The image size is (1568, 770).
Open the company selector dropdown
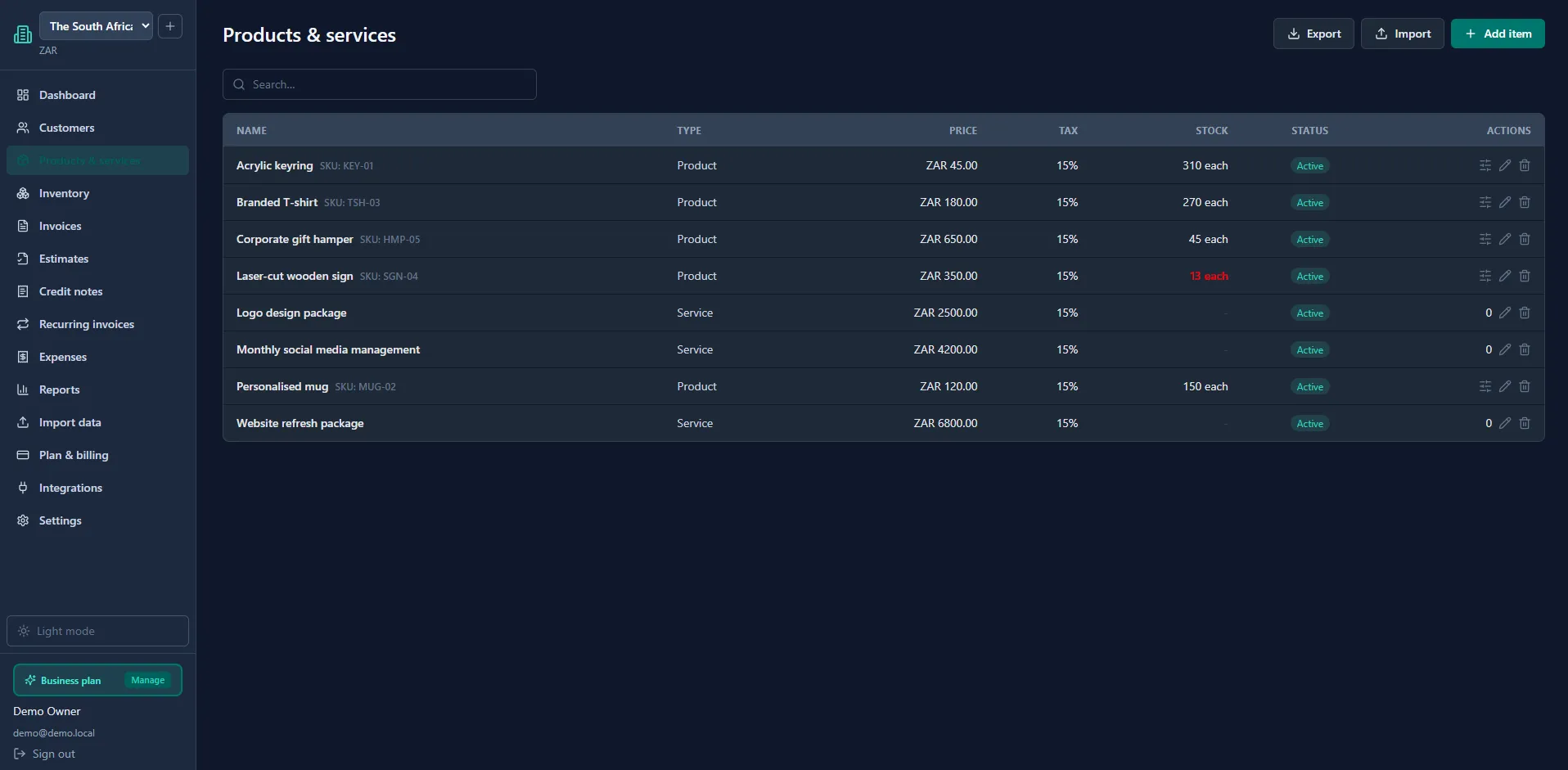[97, 26]
